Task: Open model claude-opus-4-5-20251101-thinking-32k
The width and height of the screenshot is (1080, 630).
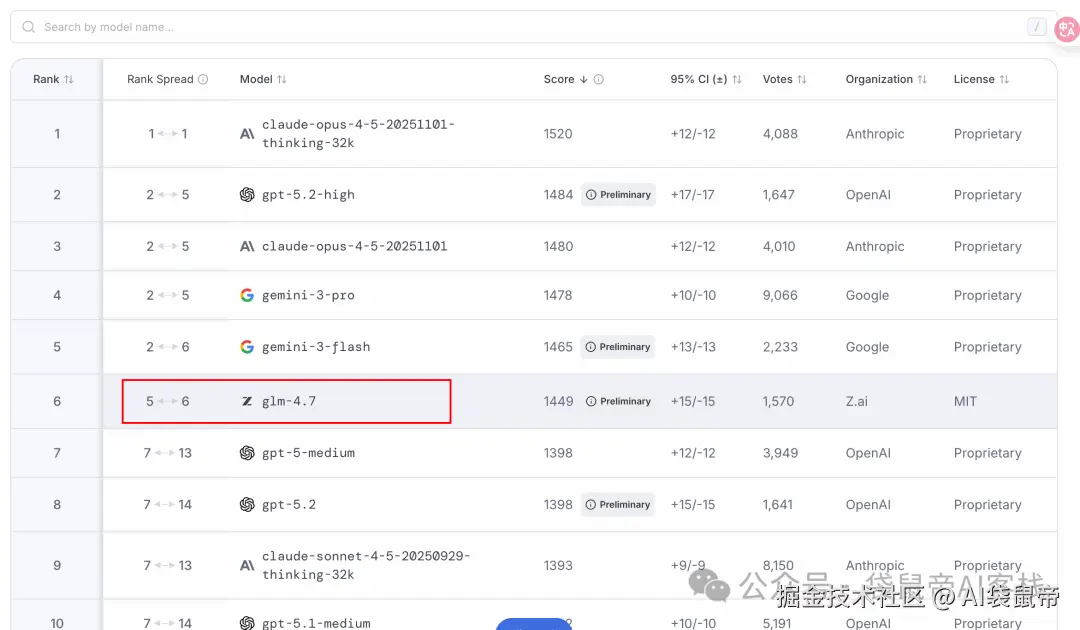Action: coord(358,134)
